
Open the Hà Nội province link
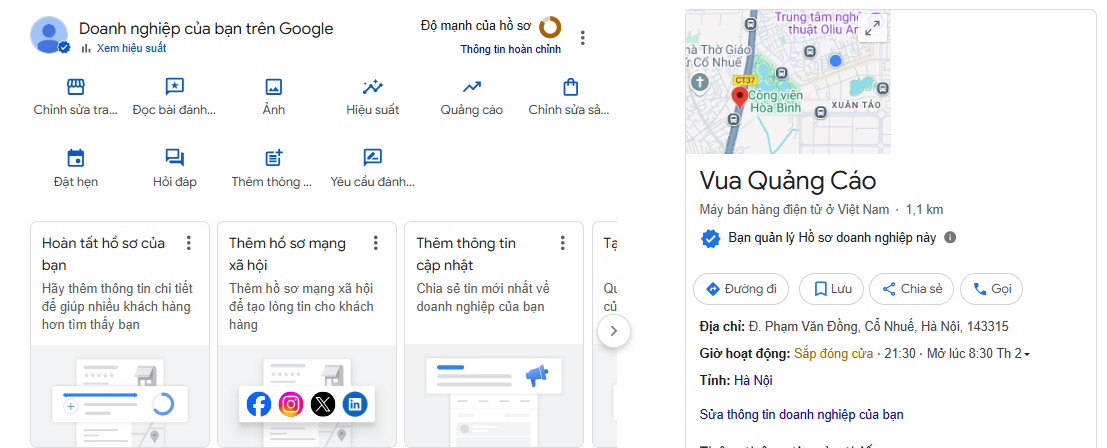click(x=753, y=380)
